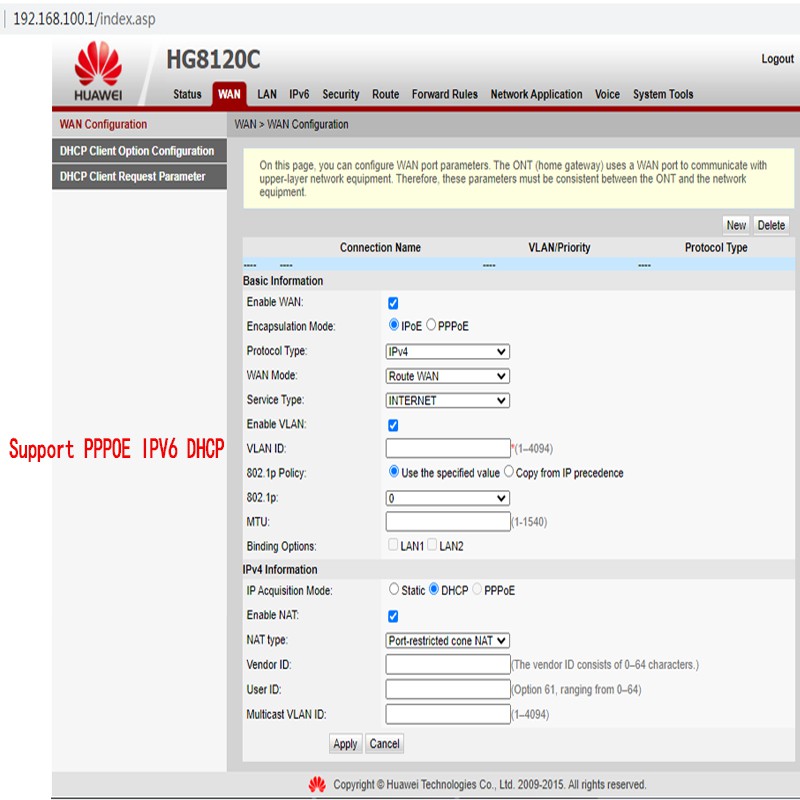Viewport: 800px width, 800px height.
Task: Select IPoE encapsulation mode
Action: click(x=393, y=324)
